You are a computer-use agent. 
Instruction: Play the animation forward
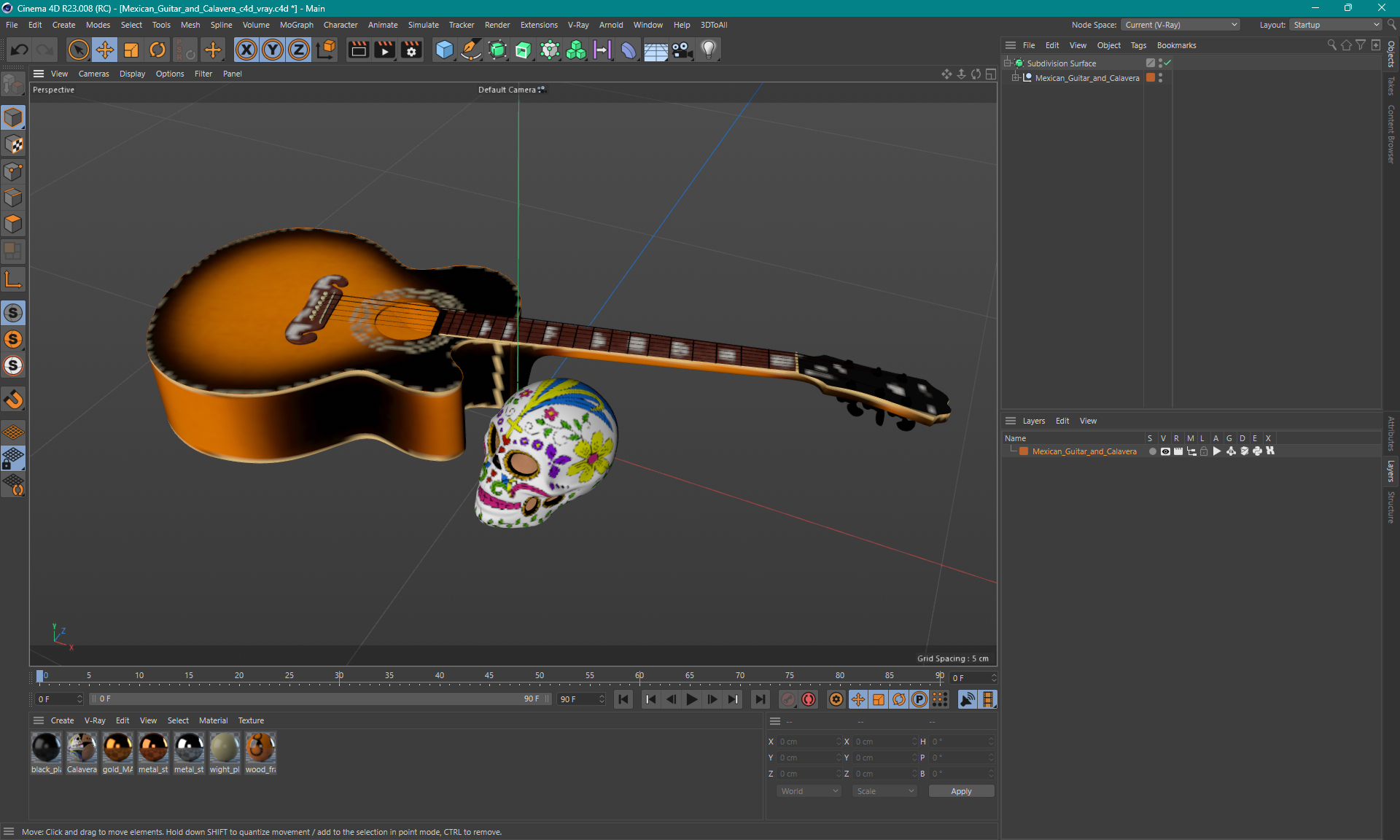691,699
